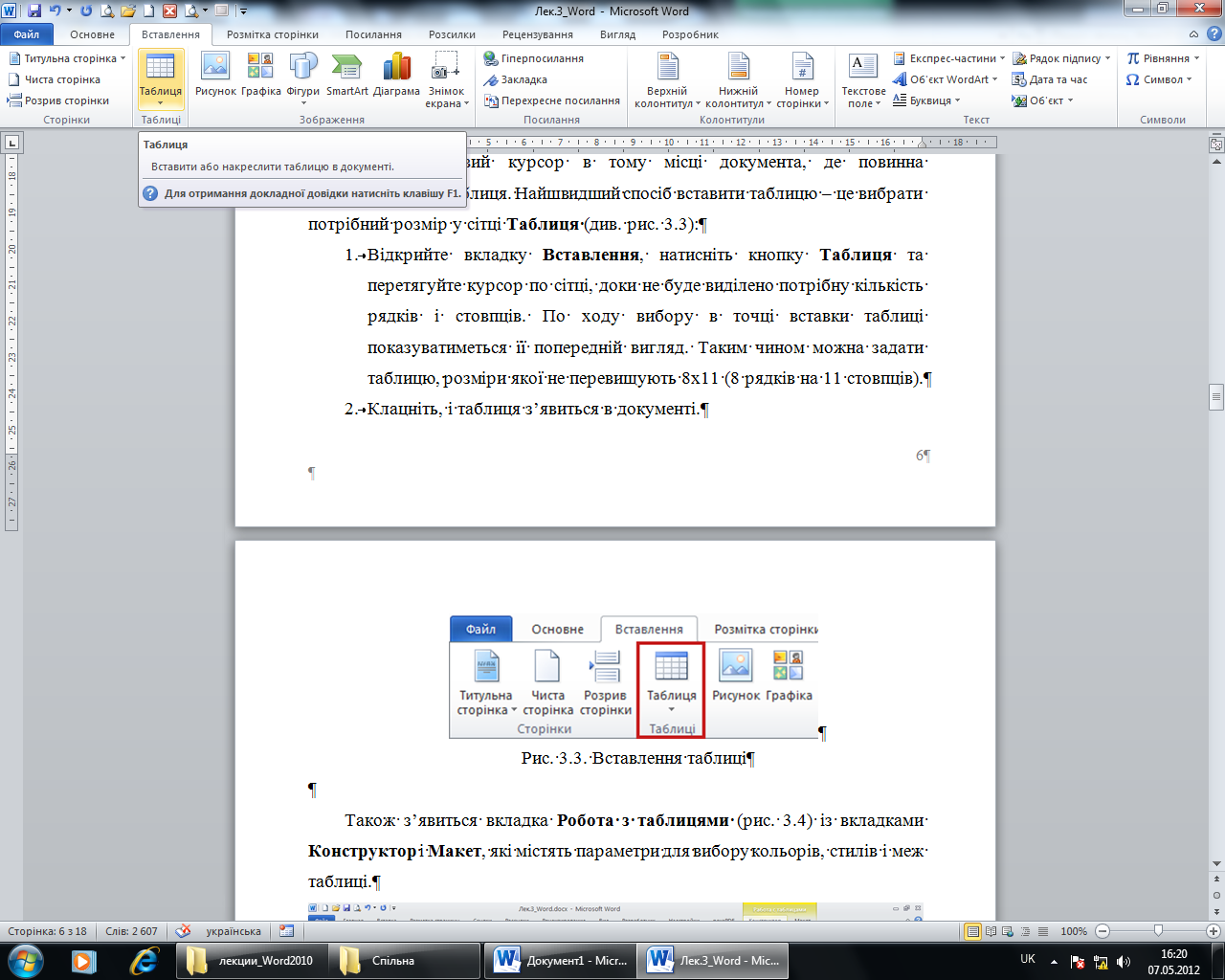Redo the action in Quick Access toolbar

point(86,11)
